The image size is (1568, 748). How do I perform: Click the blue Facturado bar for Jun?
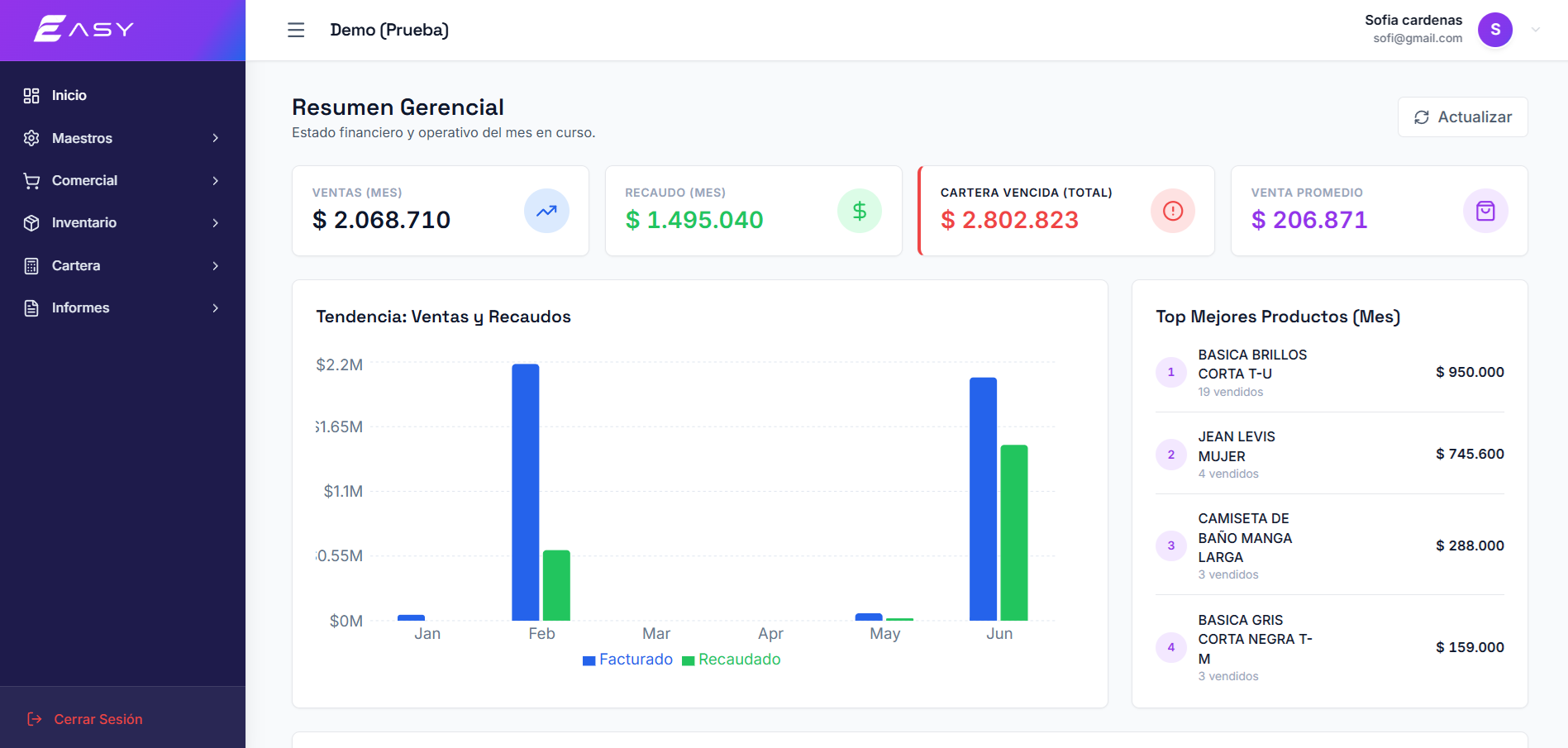click(984, 499)
